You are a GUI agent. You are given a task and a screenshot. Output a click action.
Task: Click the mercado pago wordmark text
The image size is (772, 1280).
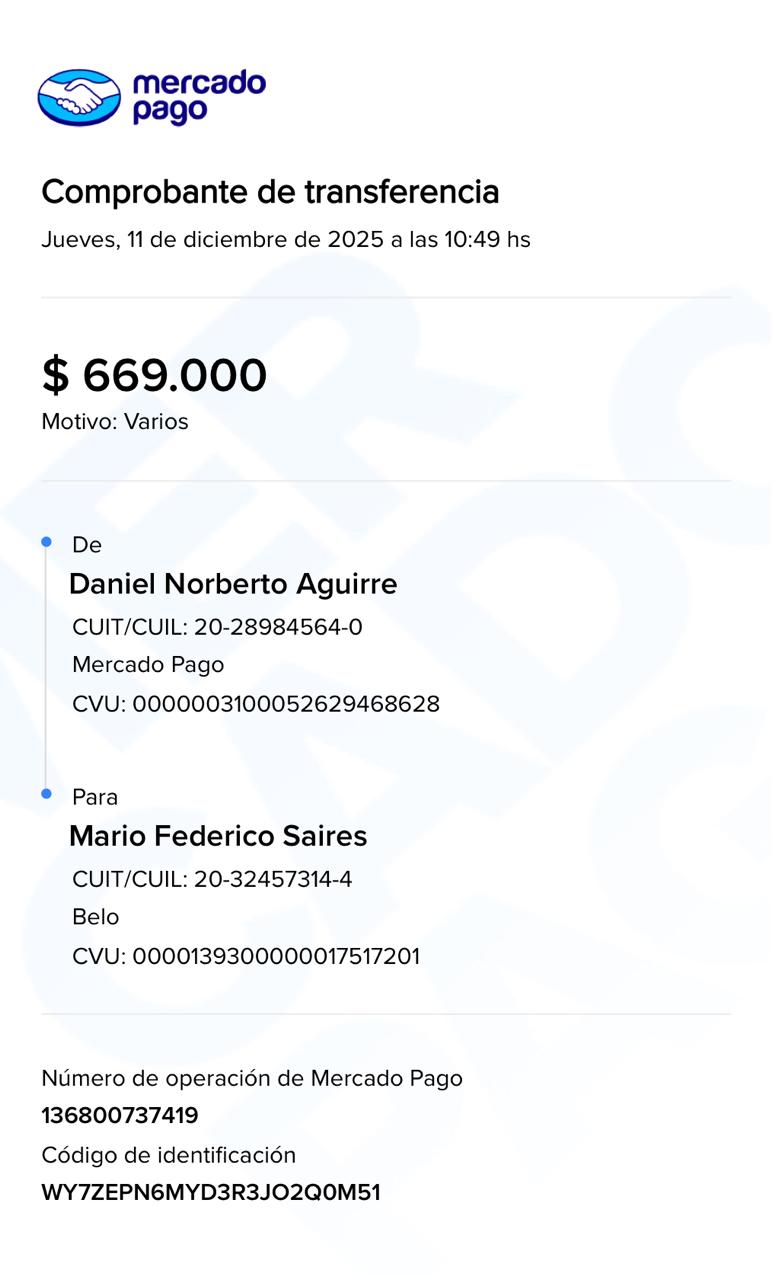(199, 97)
